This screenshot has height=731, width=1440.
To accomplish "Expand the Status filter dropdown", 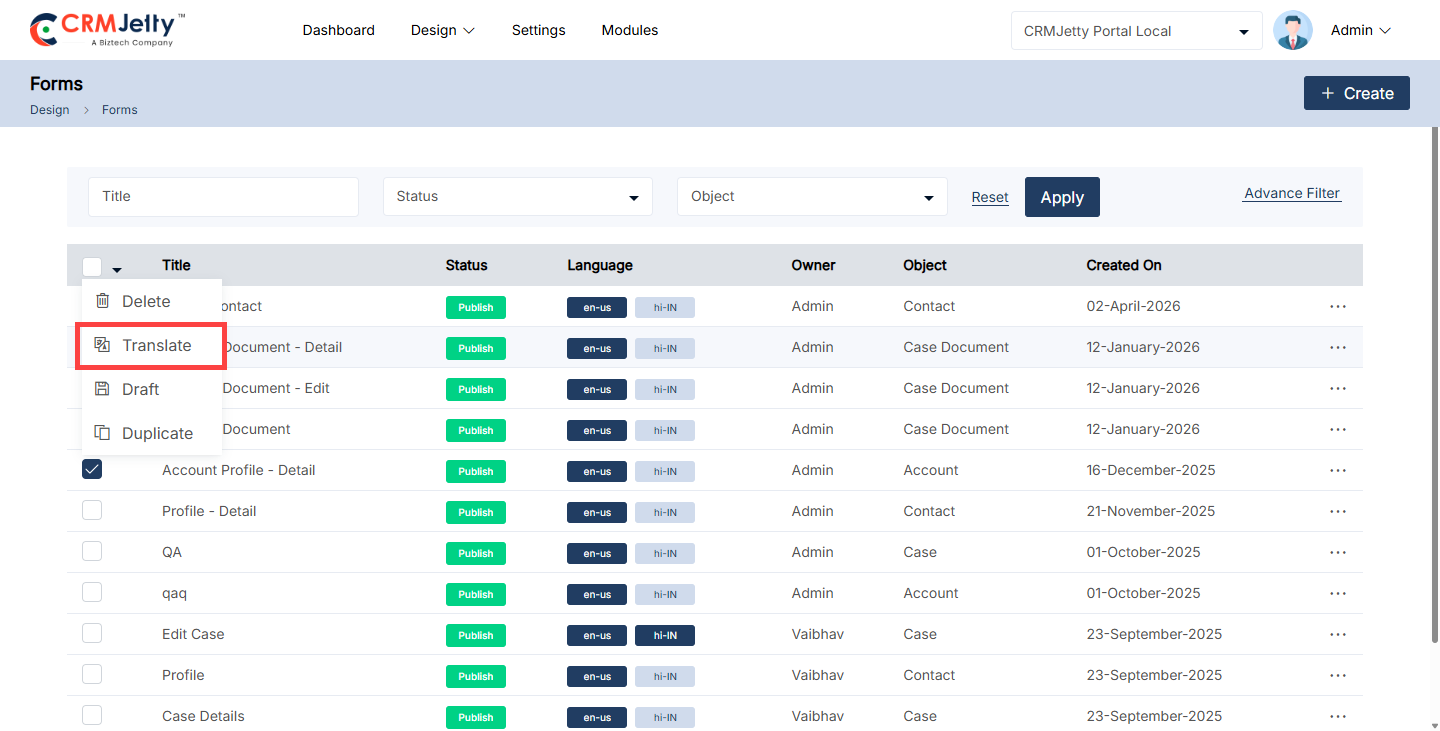I will click(518, 196).
